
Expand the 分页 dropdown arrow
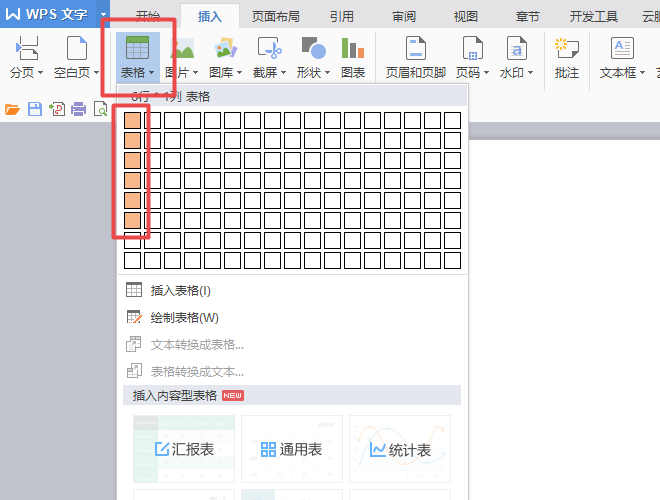point(40,73)
